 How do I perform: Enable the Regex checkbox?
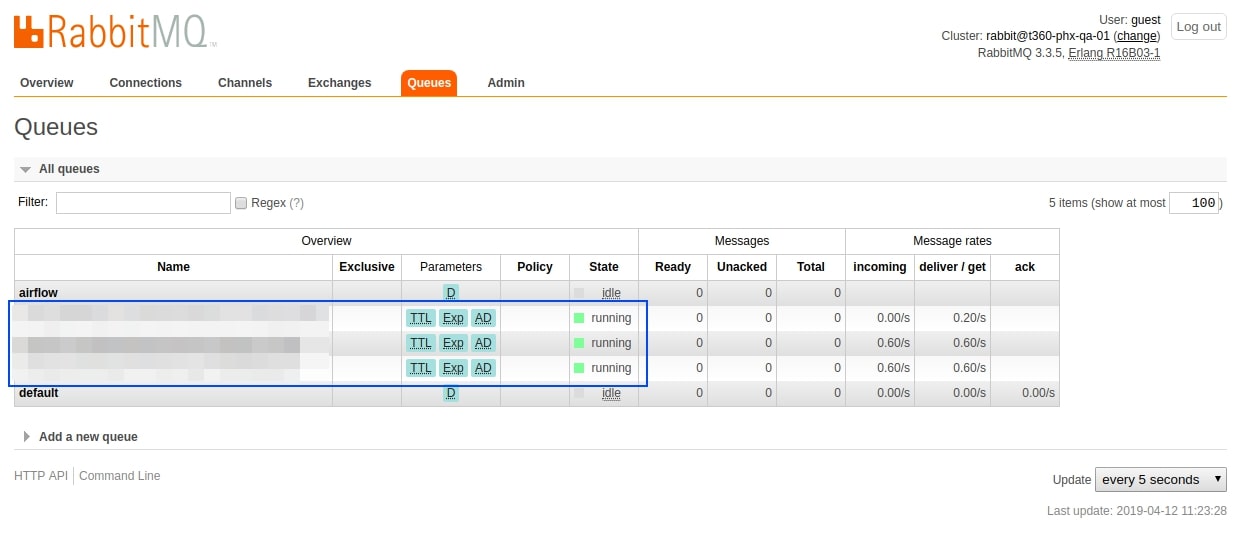(240, 203)
